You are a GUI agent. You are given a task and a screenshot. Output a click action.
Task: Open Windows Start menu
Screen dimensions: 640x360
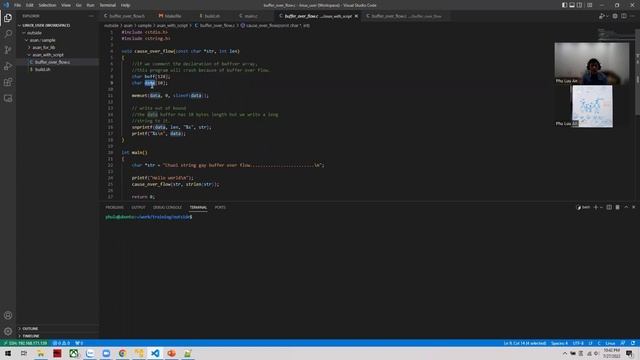click(x=7, y=353)
